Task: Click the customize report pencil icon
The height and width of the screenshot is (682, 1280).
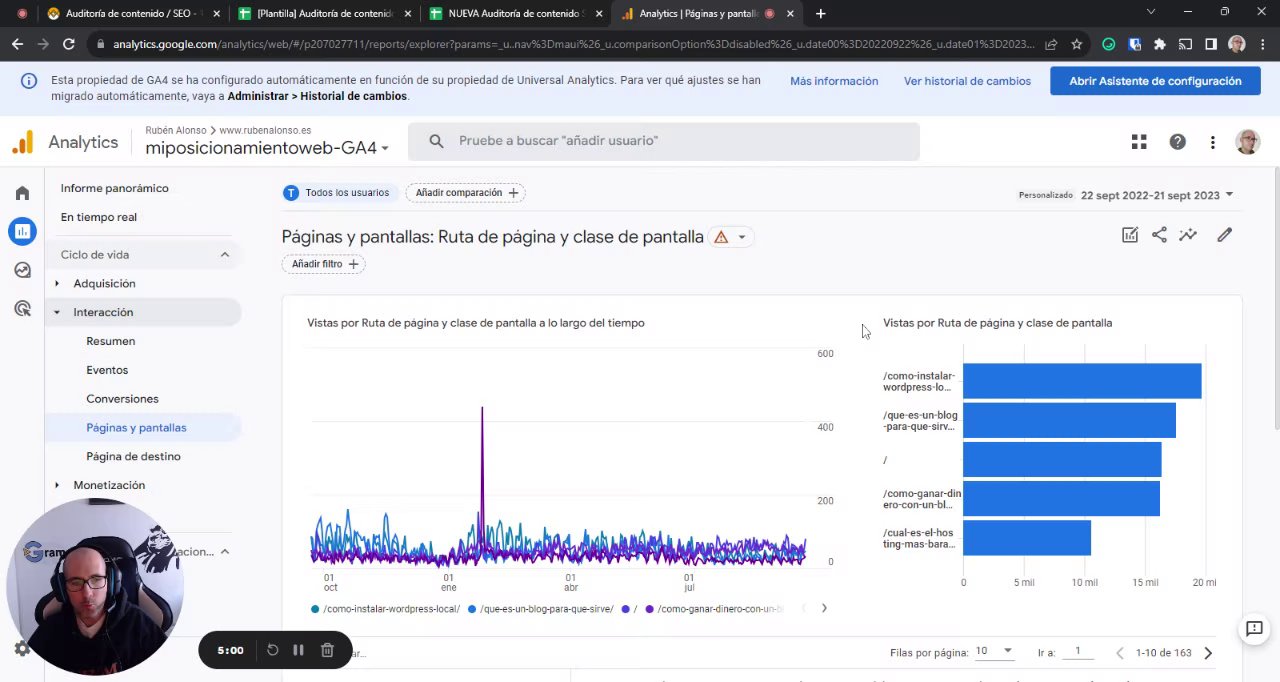Action: 1224,235
